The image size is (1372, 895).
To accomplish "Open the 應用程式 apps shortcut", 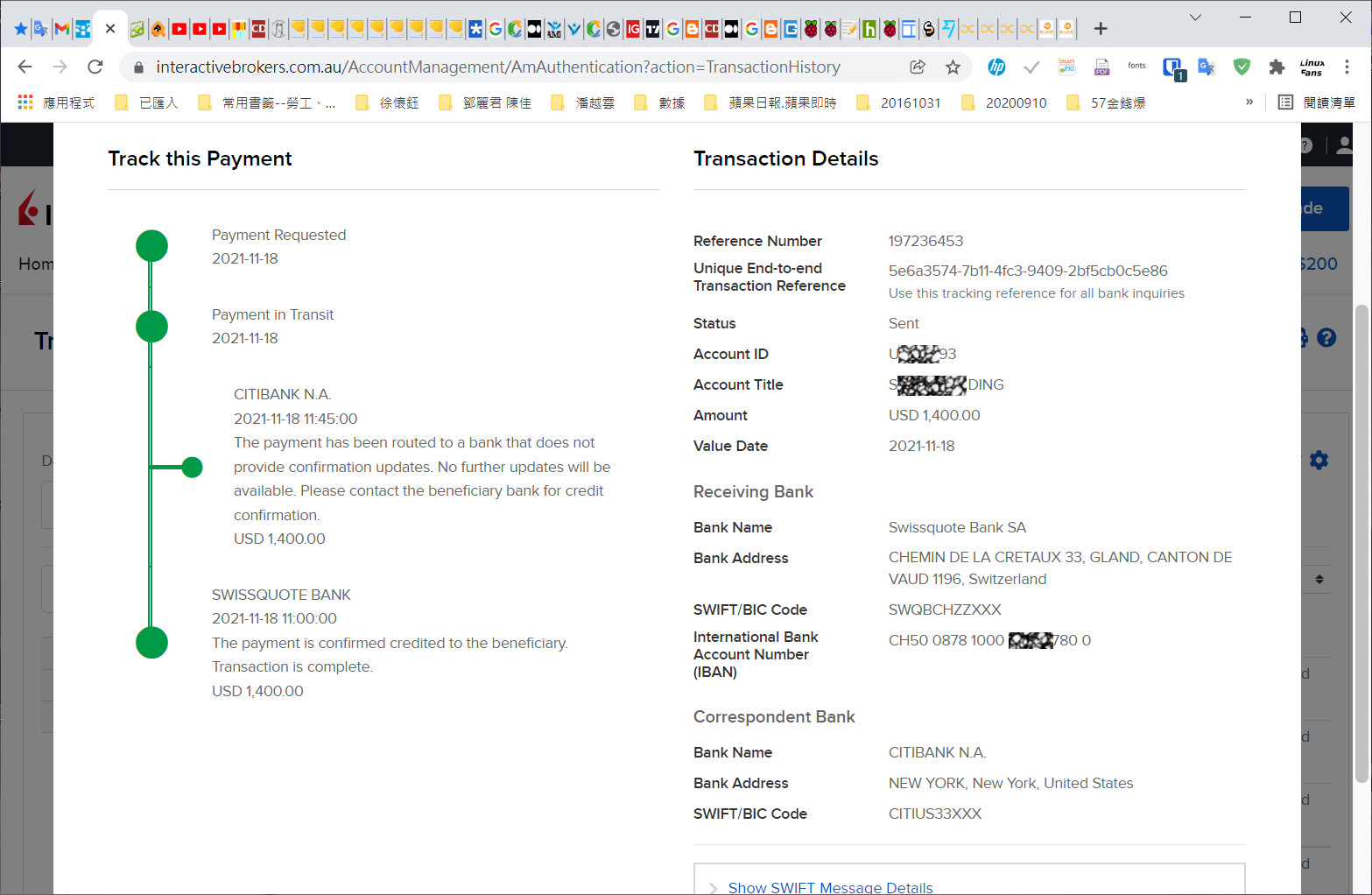I will [56, 102].
